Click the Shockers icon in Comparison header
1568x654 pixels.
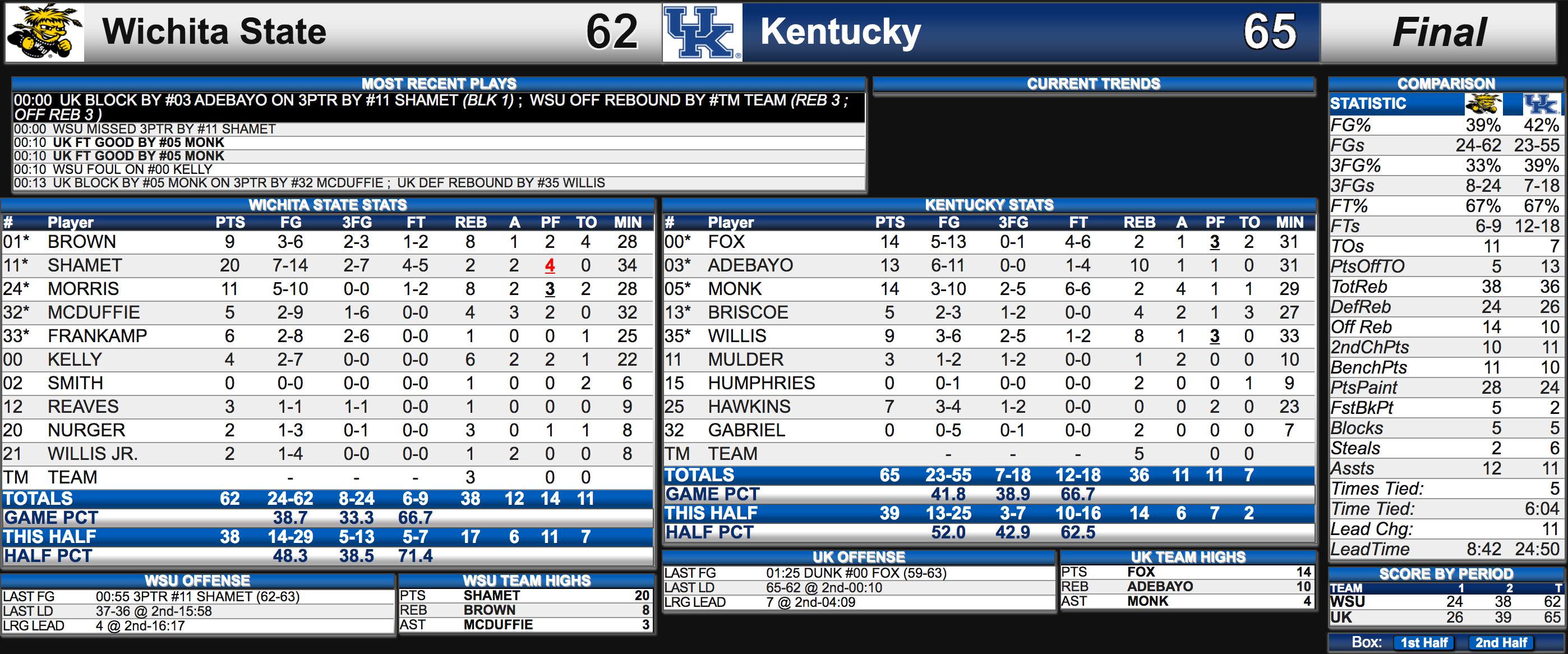click(x=1483, y=104)
